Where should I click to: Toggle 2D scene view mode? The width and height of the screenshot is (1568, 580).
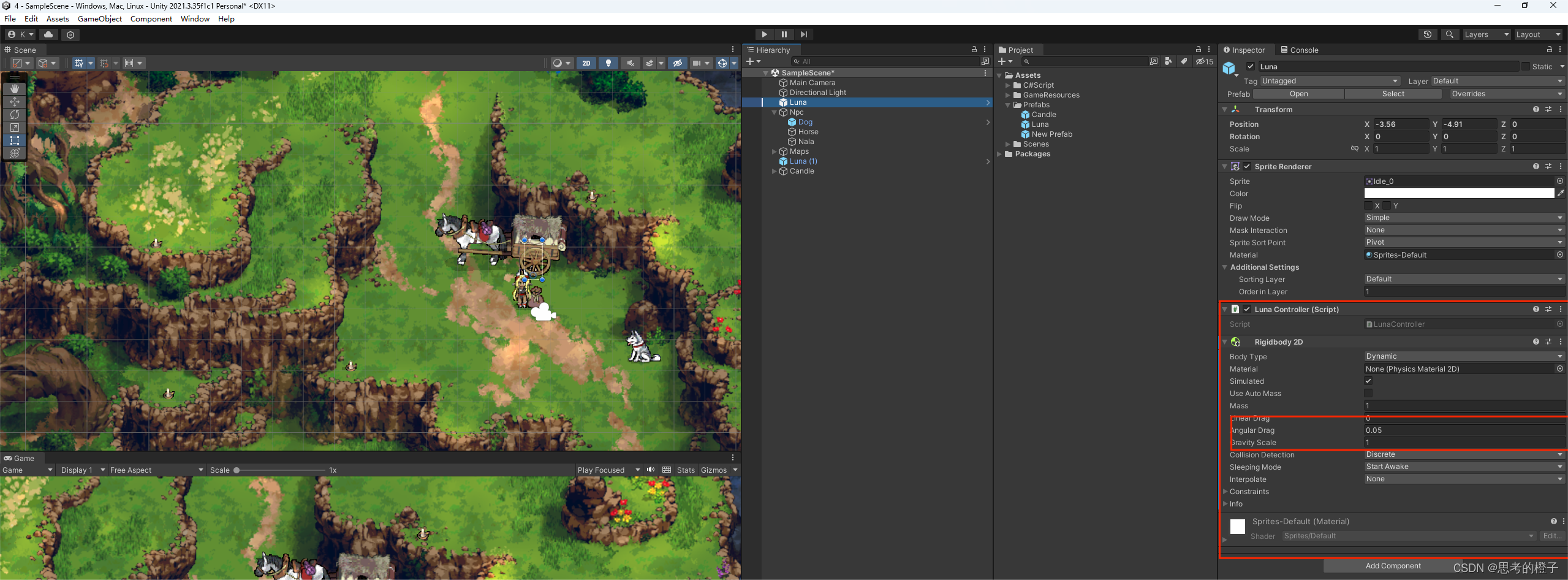[586, 63]
